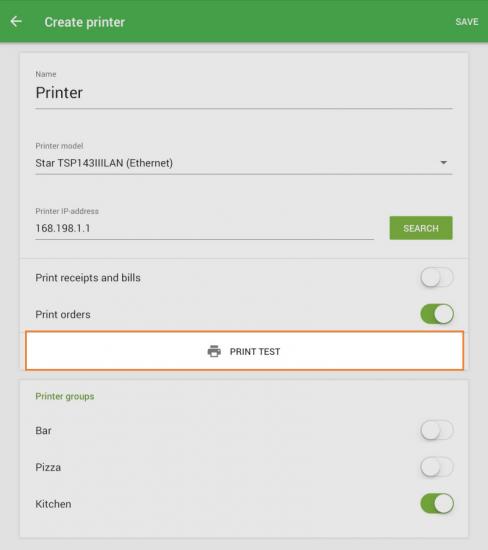Turn on the Bar printer group
The image size is (488, 550).
tap(437, 430)
